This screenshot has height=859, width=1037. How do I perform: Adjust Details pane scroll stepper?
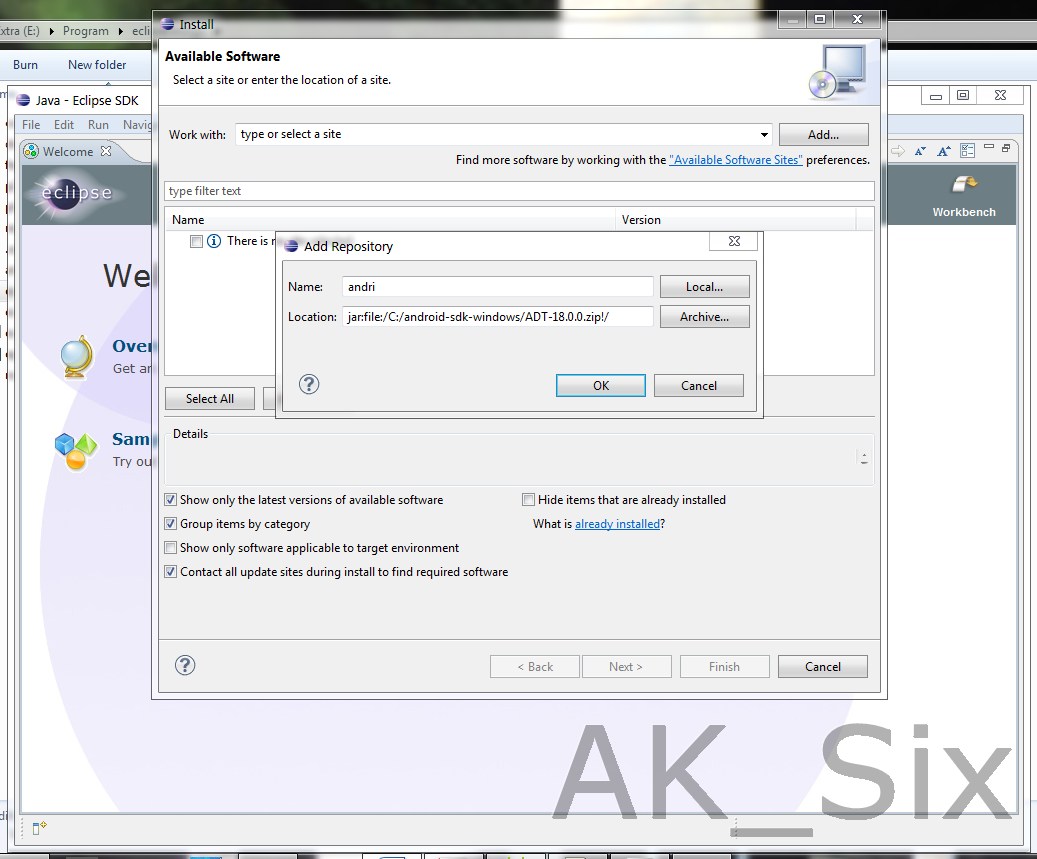click(864, 458)
